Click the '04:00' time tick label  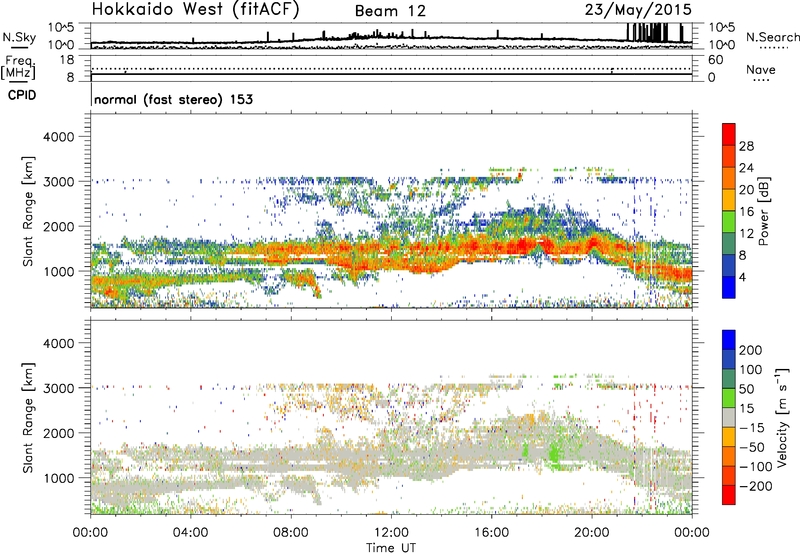[x=190, y=533]
